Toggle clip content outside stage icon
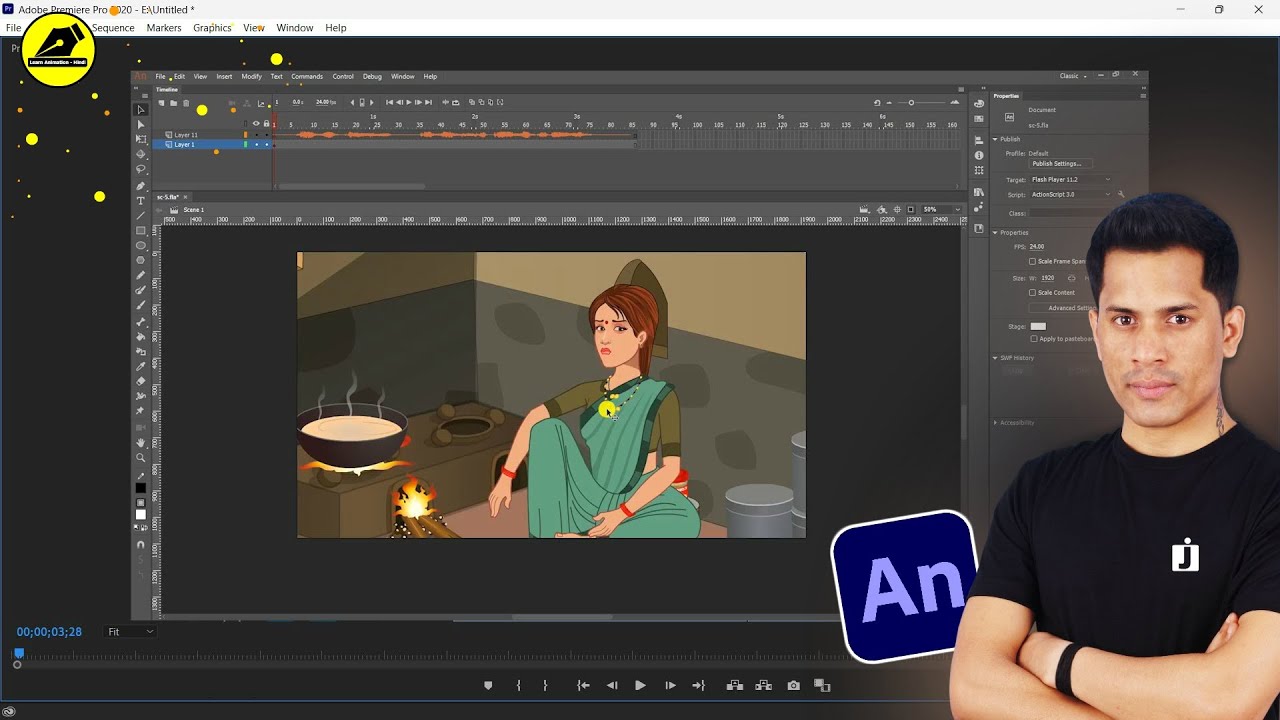The image size is (1280, 720). click(x=910, y=209)
